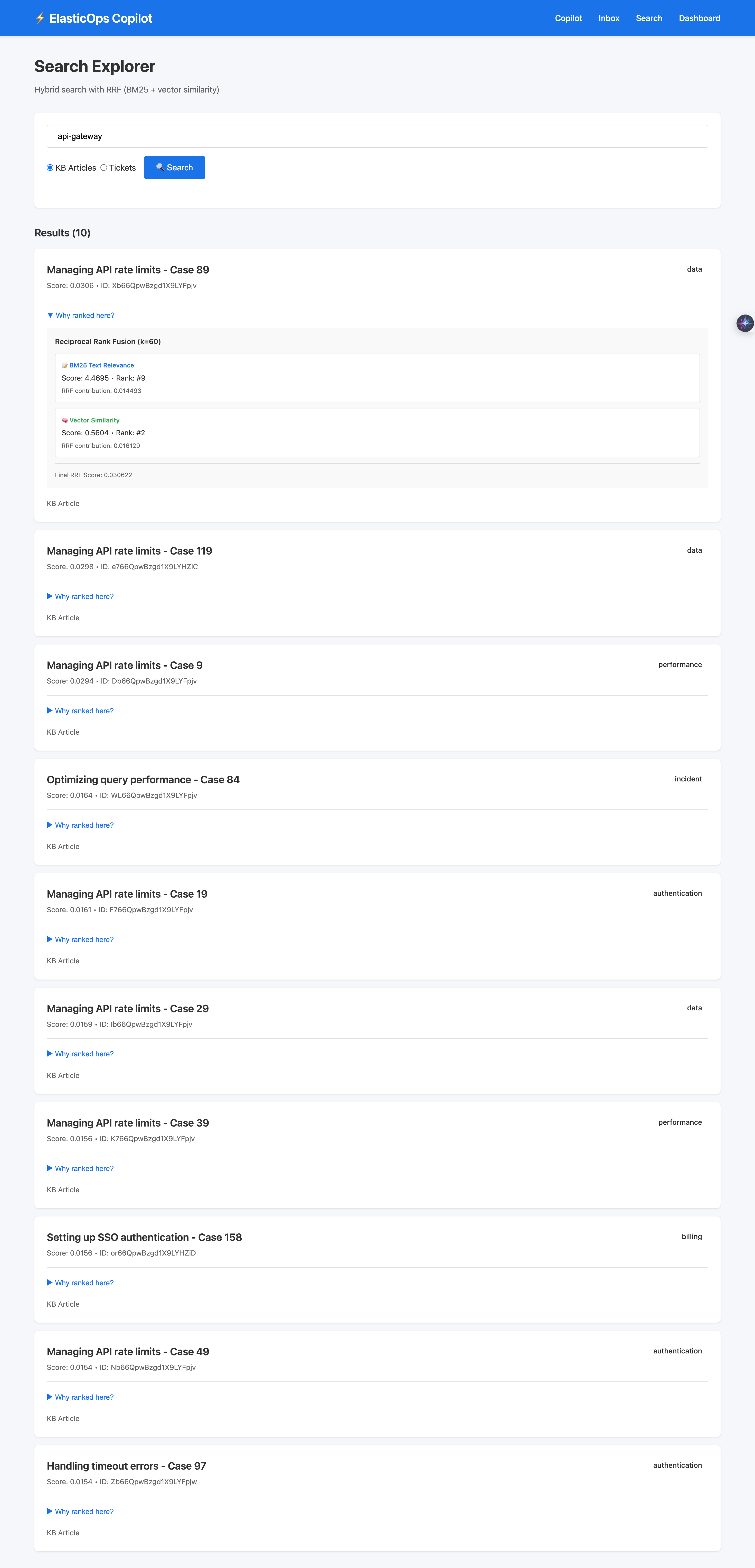Click the search query input field

377,136
